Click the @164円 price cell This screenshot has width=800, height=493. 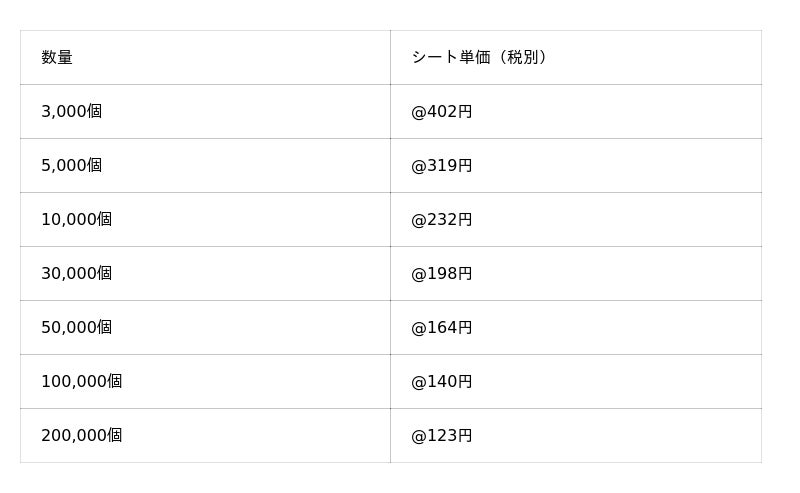(x=442, y=328)
